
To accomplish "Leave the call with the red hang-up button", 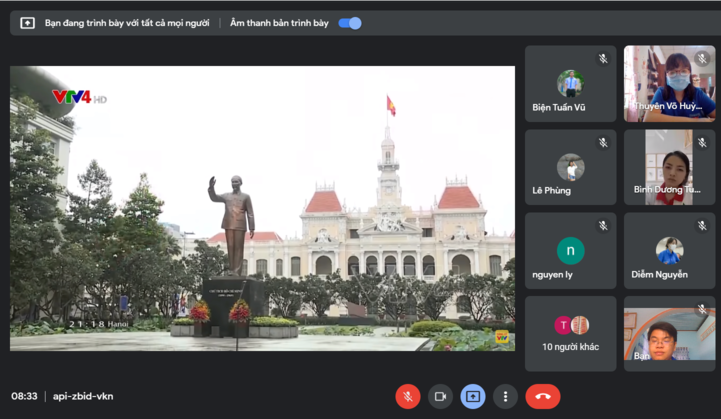I will click(543, 396).
